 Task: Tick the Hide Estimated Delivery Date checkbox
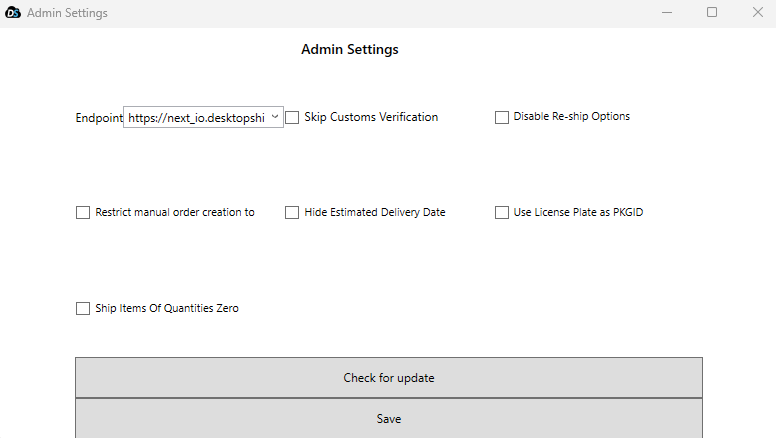click(292, 212)
